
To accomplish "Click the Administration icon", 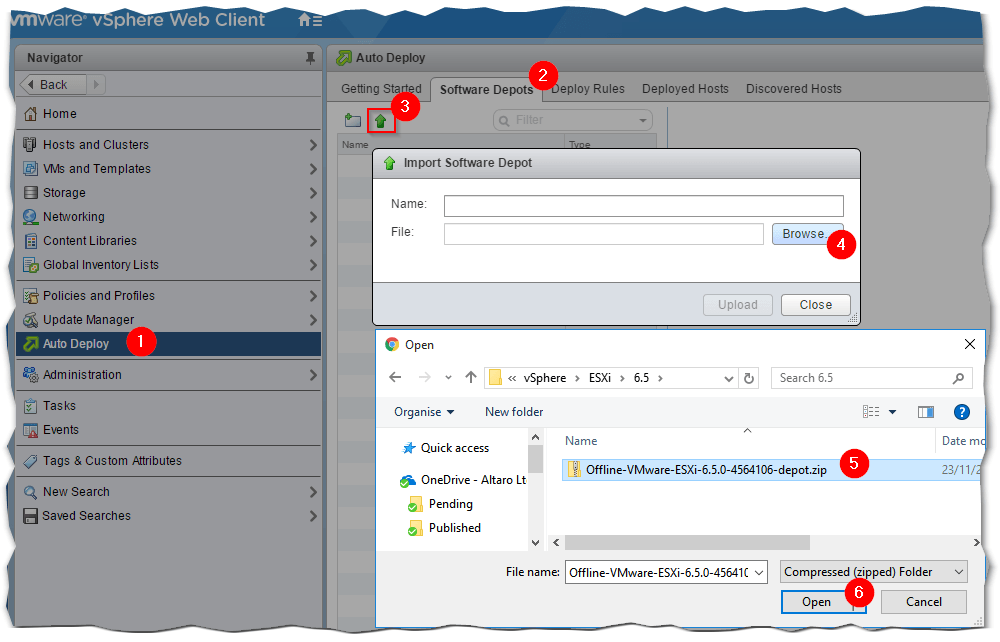I will coord(30,375).
